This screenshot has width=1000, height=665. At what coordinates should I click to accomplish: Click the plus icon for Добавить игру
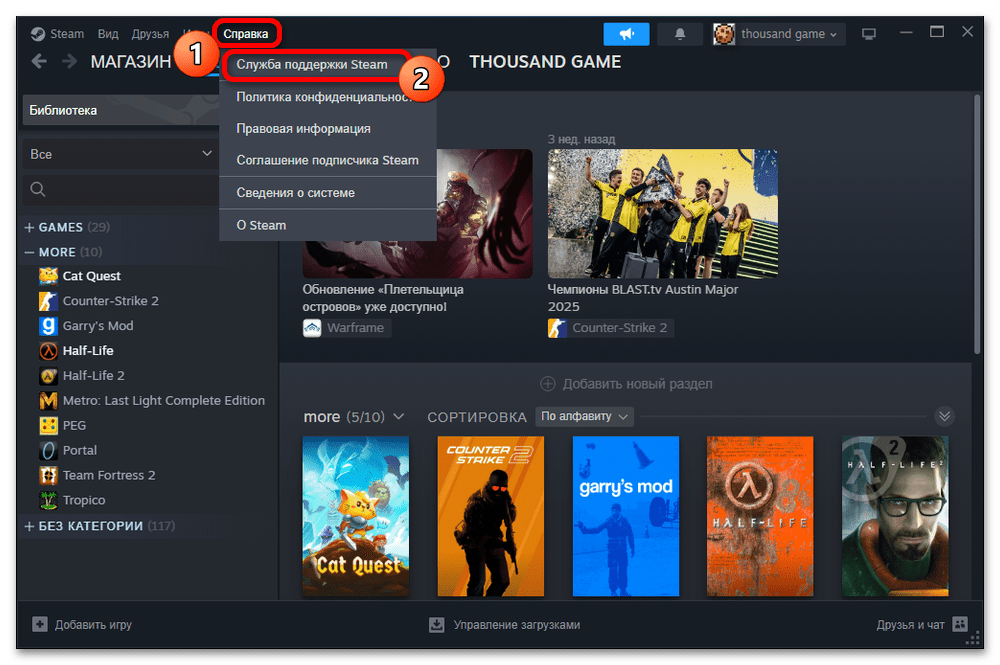(40, 624)
